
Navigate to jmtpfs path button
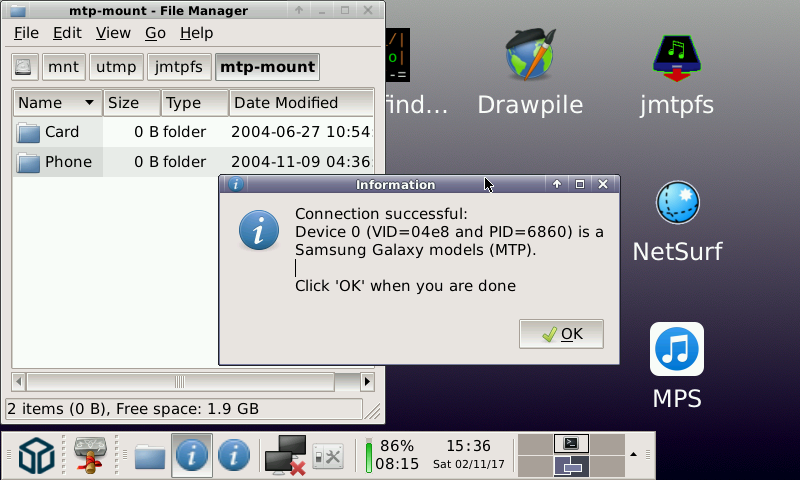180,67
